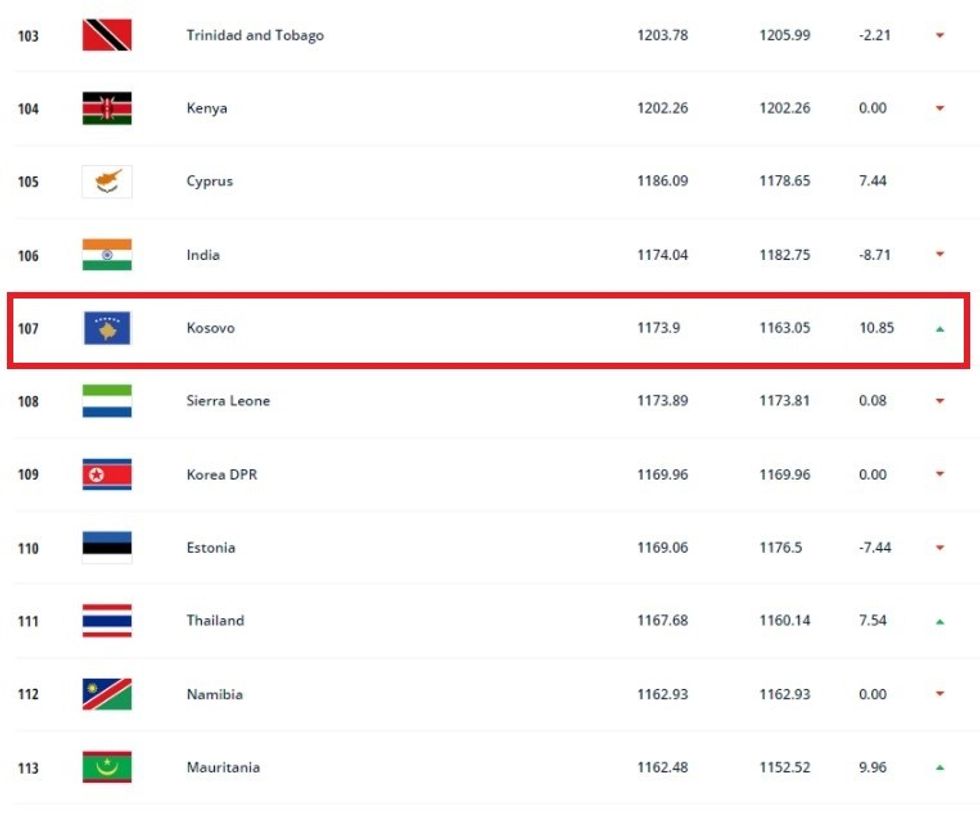
Task: Click the Estonia flag icon
Action: tap(107, 547)
